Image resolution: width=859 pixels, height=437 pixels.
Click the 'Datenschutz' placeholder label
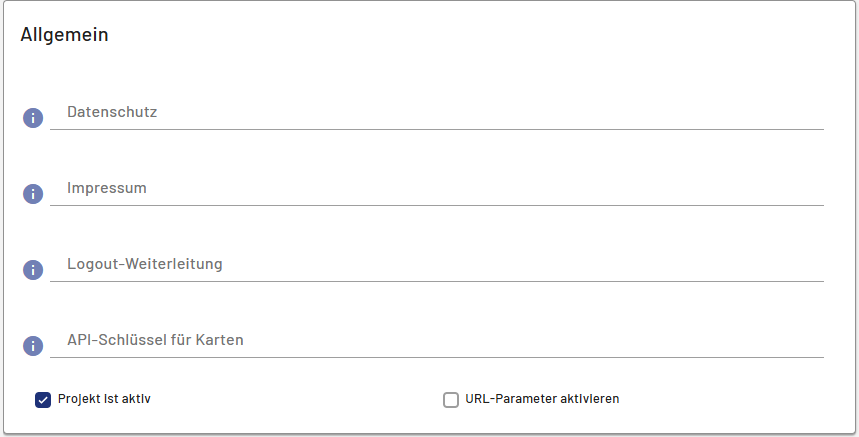click(112, 112)
